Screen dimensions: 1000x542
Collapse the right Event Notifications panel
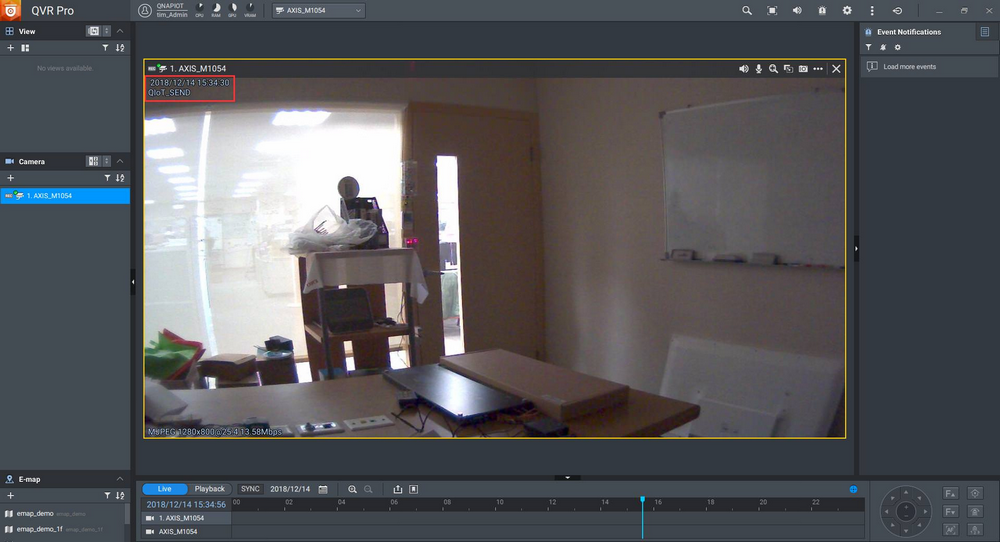click(x=856, y=249)
